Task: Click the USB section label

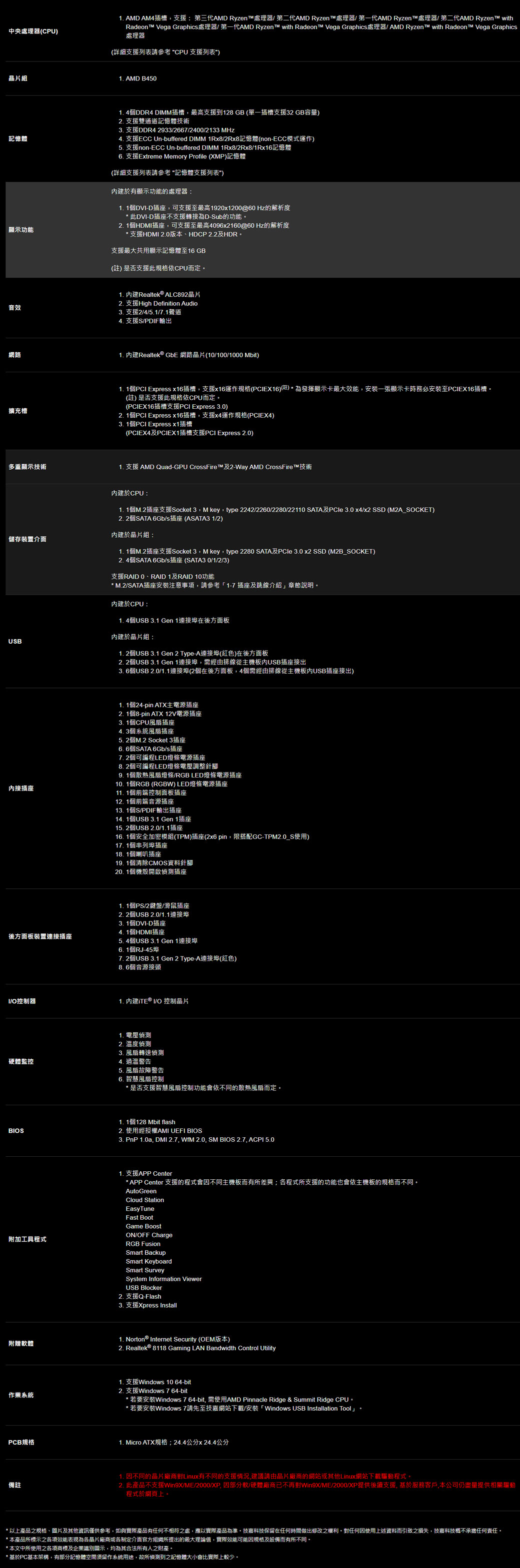Action: pos(14,642)
